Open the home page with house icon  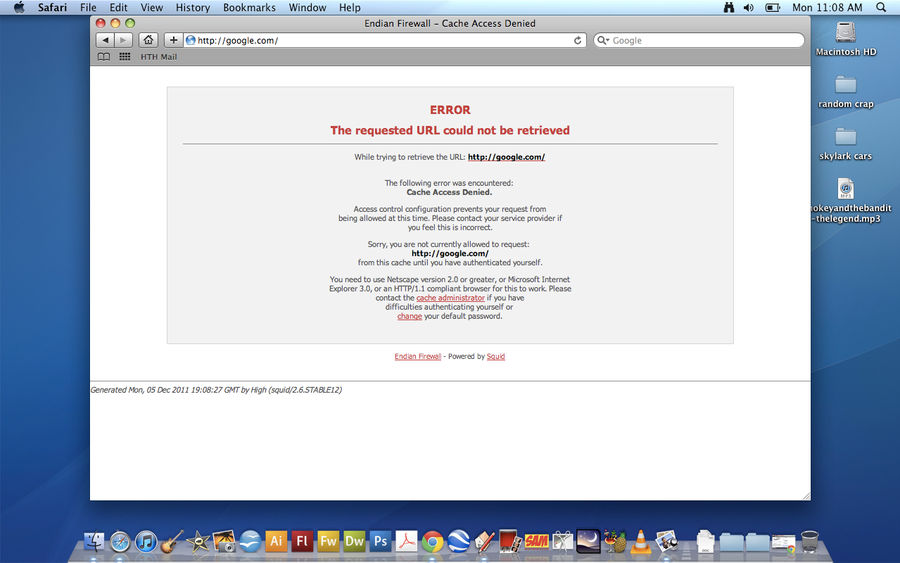148,40
